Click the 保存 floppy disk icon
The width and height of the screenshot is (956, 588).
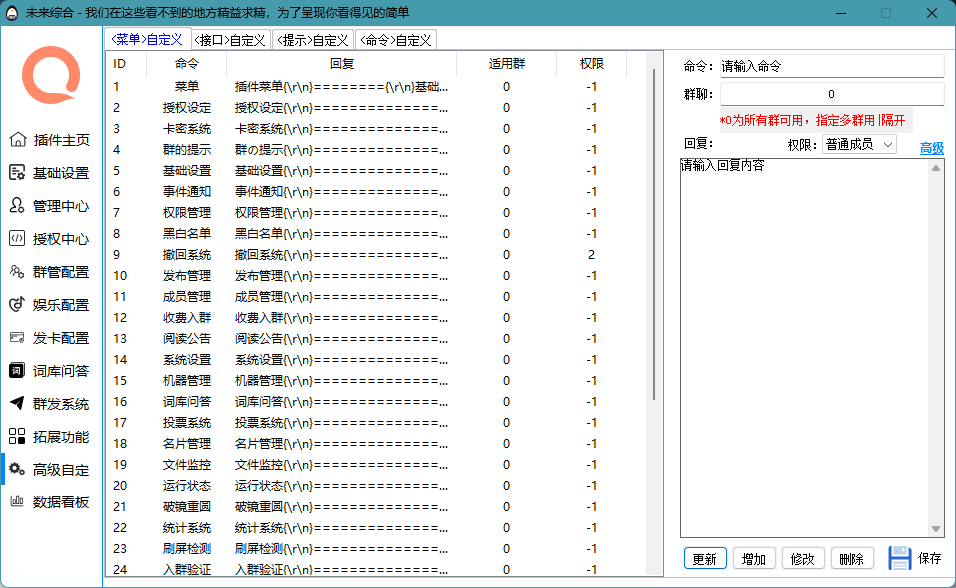[x=899, y=558]
